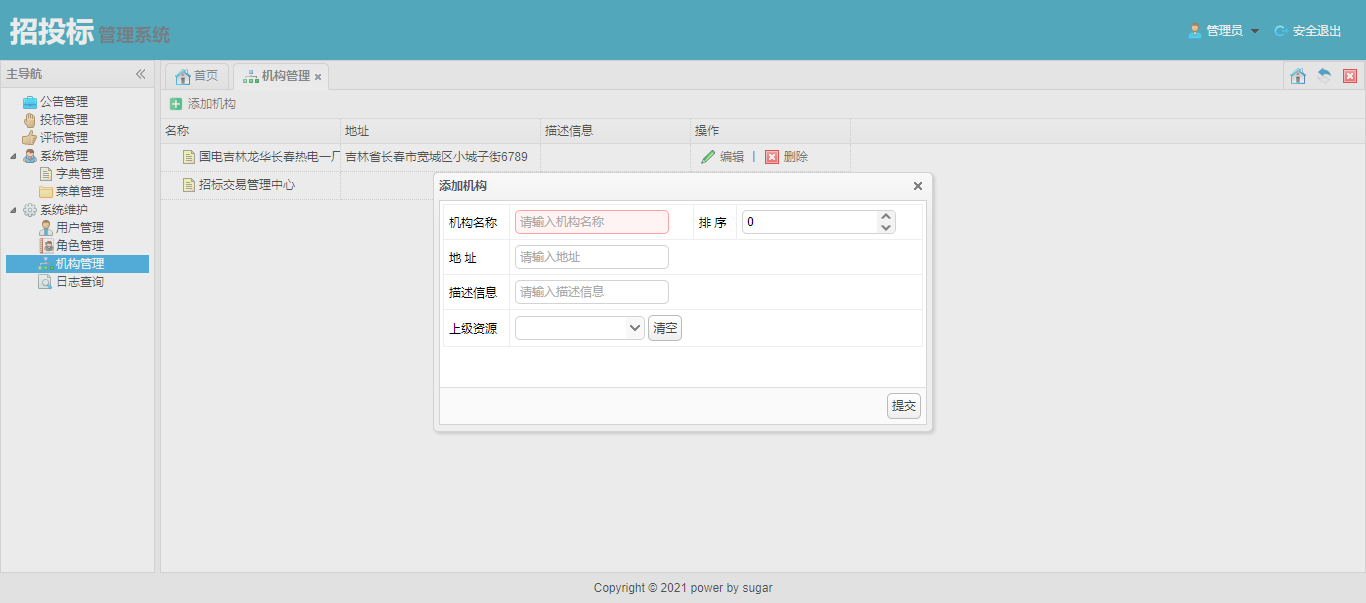Collapse the 系统管理 tree node
Screen dimensions: 1366x603
(x=13, y=156)
